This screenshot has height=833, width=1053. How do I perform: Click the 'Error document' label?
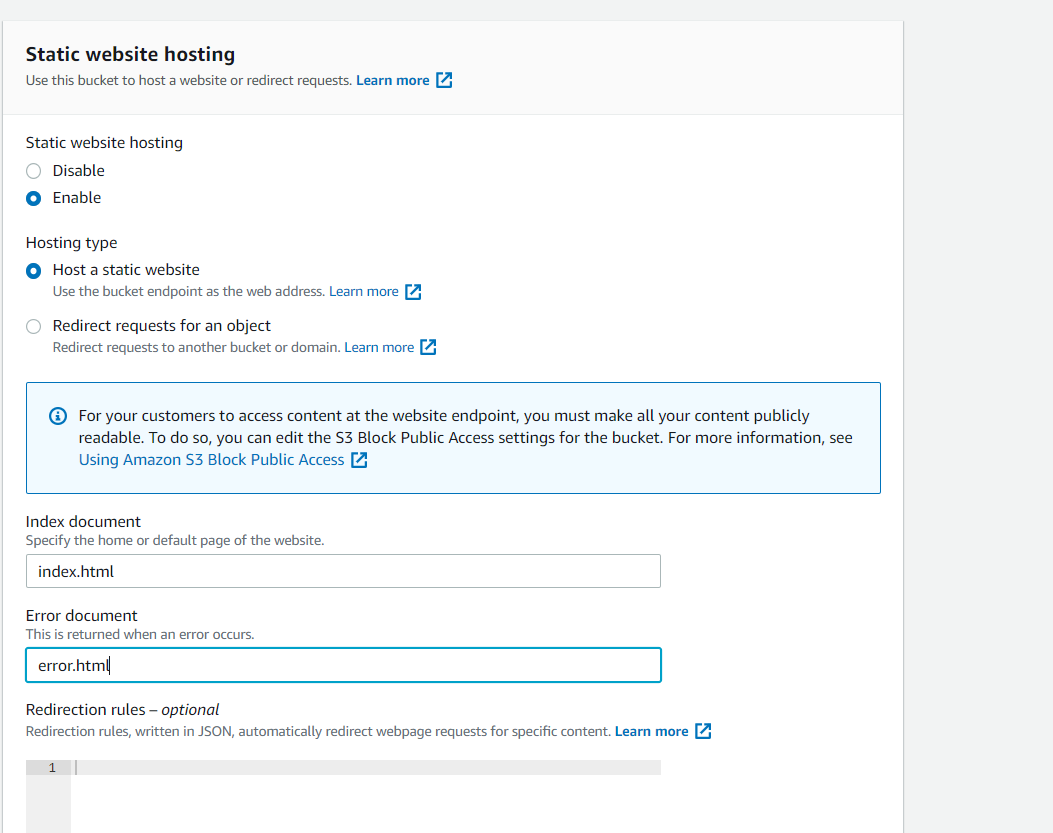pyautogui.click(x=81, y=615)
